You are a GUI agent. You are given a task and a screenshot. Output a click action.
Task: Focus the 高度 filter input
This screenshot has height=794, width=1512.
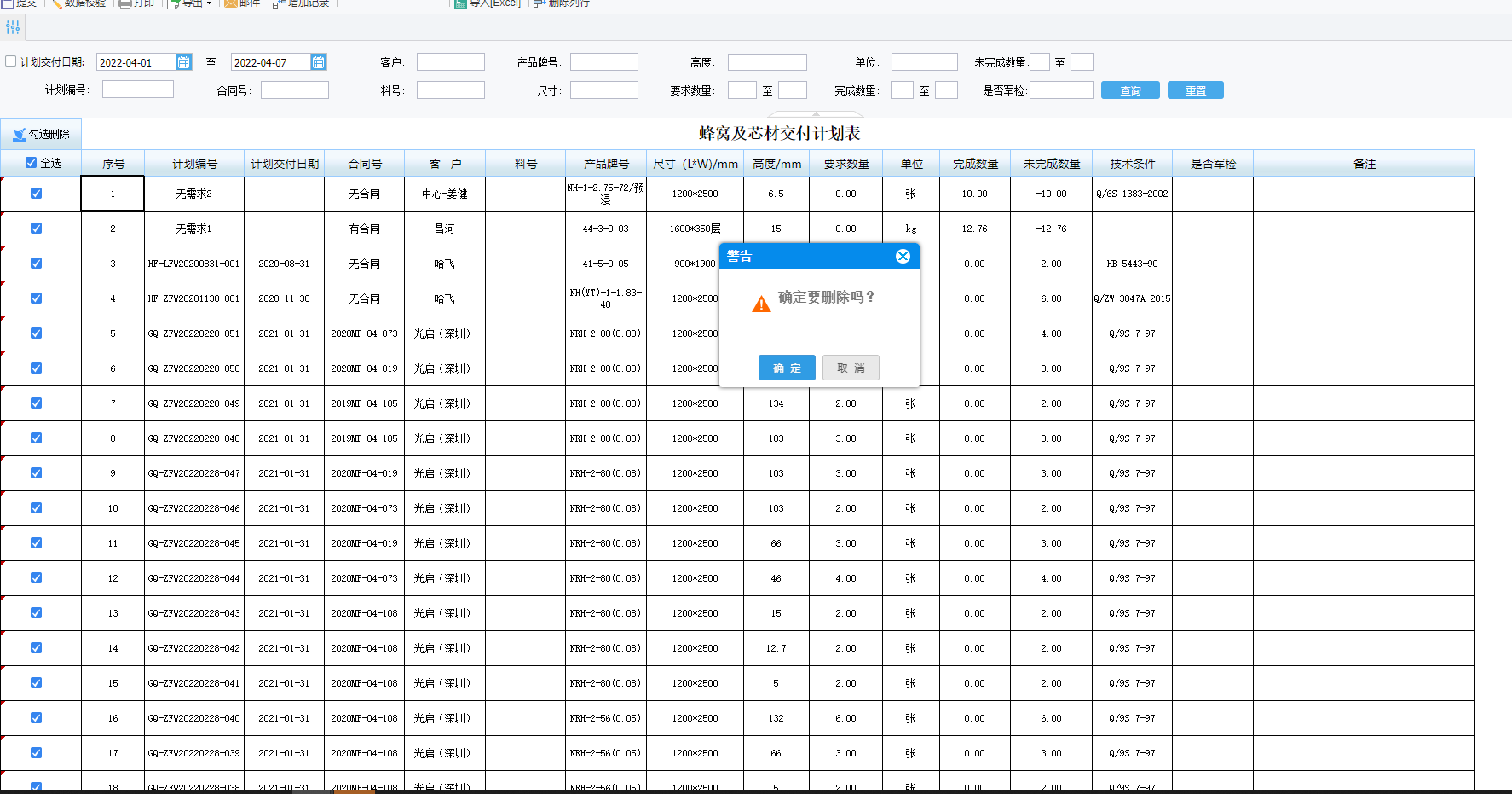pos(767,62)
